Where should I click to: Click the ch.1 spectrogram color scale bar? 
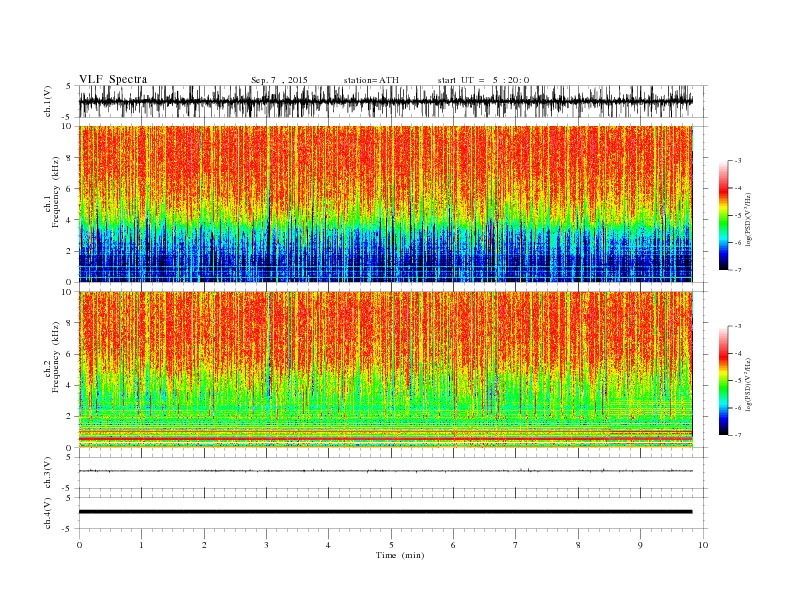coord(723,216)
